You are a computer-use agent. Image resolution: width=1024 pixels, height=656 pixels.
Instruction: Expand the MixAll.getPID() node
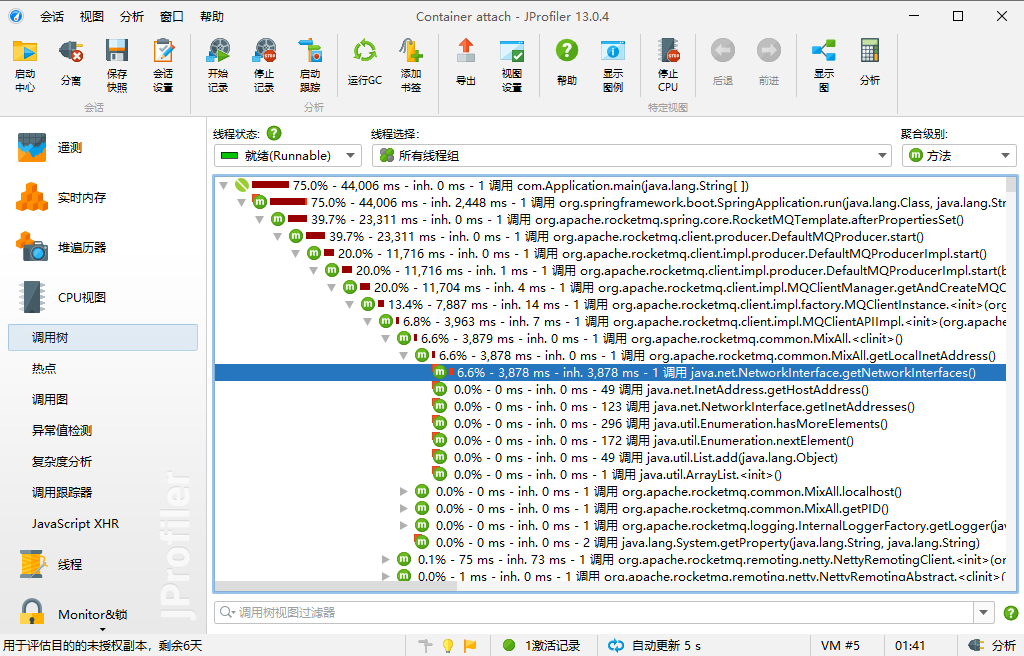click(x=404, y=508)
